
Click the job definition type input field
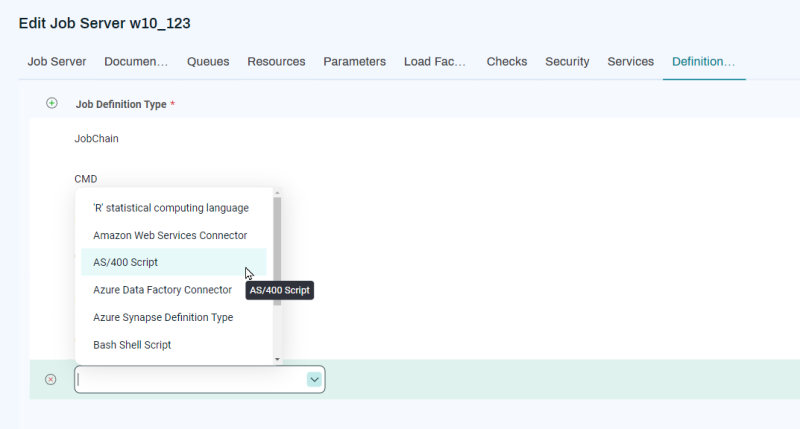(188, 379)
